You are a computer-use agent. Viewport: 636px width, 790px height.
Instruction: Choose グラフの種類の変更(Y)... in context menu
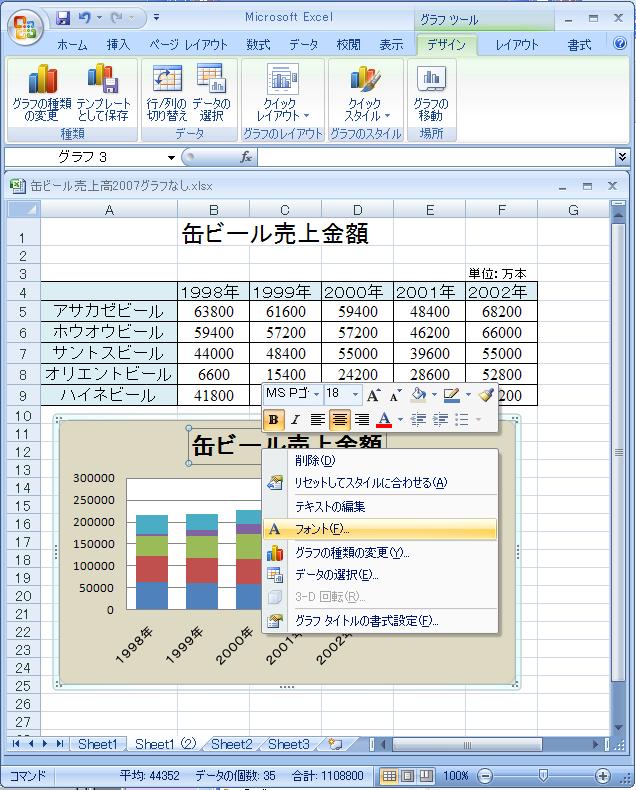tap(379, 553)
